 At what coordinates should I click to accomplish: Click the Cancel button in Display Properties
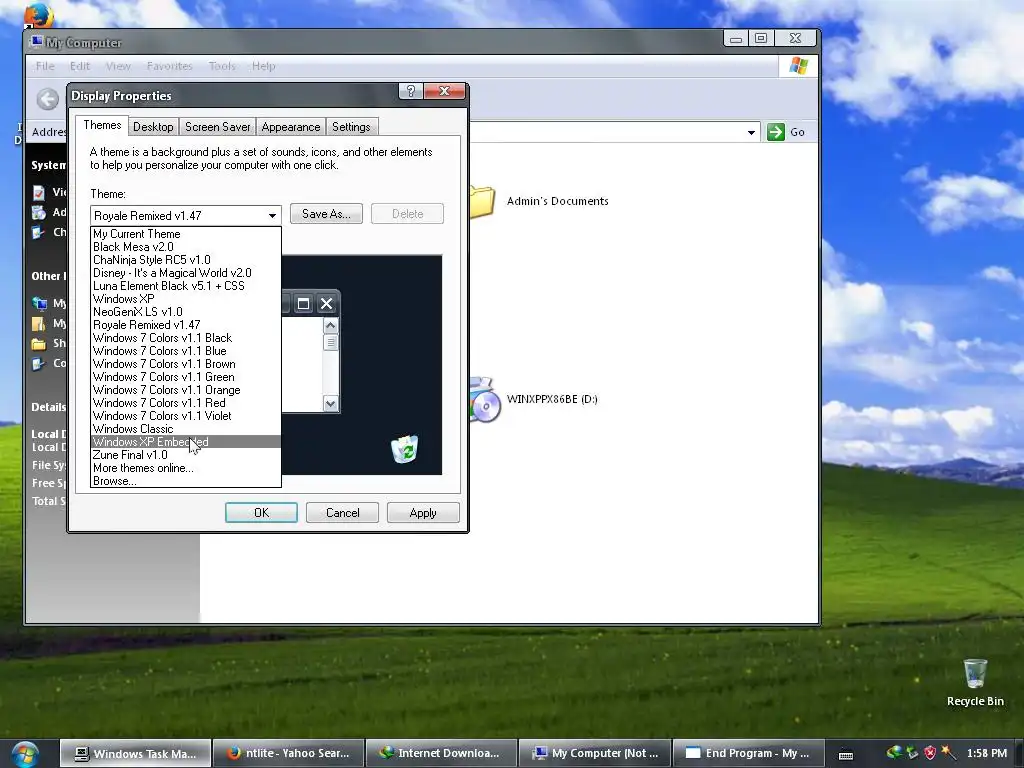[342, 513]
